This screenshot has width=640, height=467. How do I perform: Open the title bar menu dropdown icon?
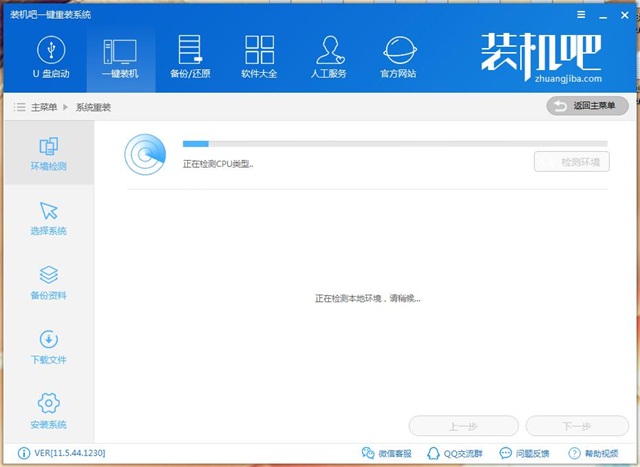point(581,14)
